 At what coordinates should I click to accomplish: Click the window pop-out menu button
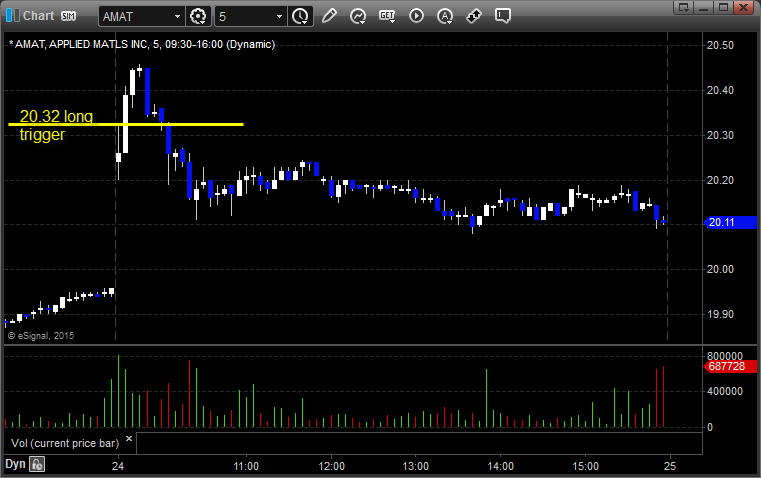pos(683,7)
